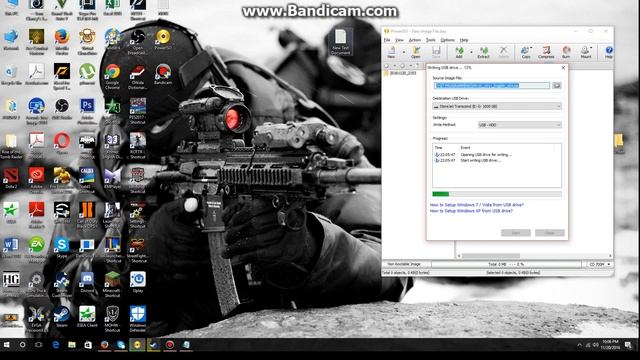Screen dimensions: 640x360
Task: Open Windows 7 / Vista USB setup link
Action: pyautogui.click(x=476, y=205)
